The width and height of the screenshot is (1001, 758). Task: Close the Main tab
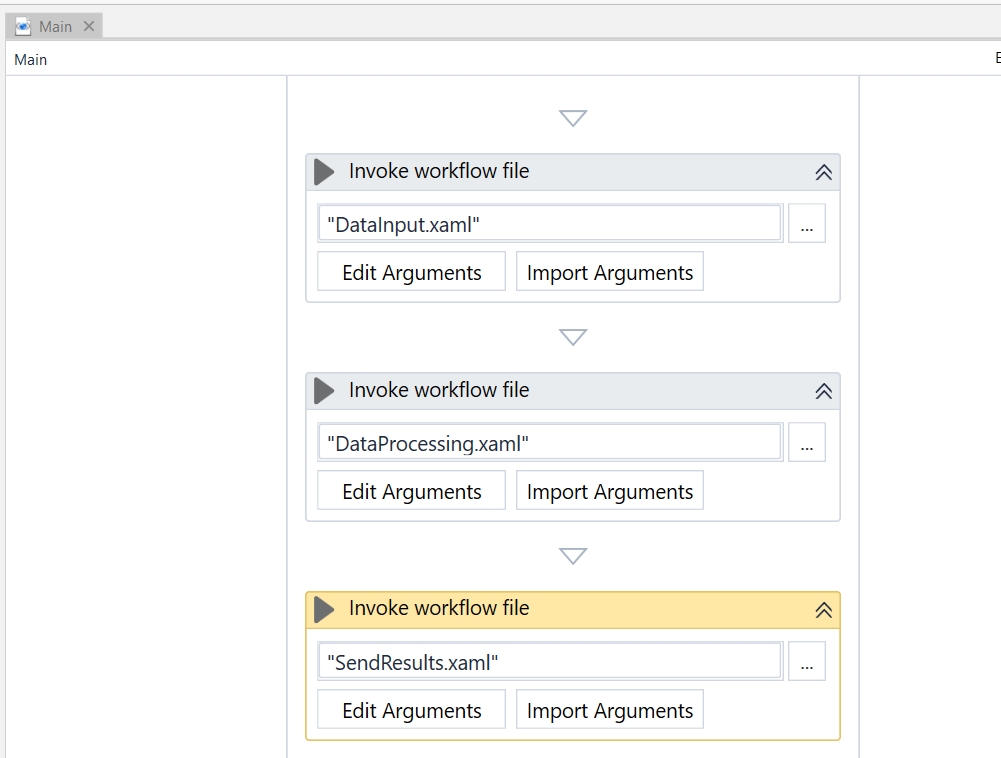click(x=89, y=27)
